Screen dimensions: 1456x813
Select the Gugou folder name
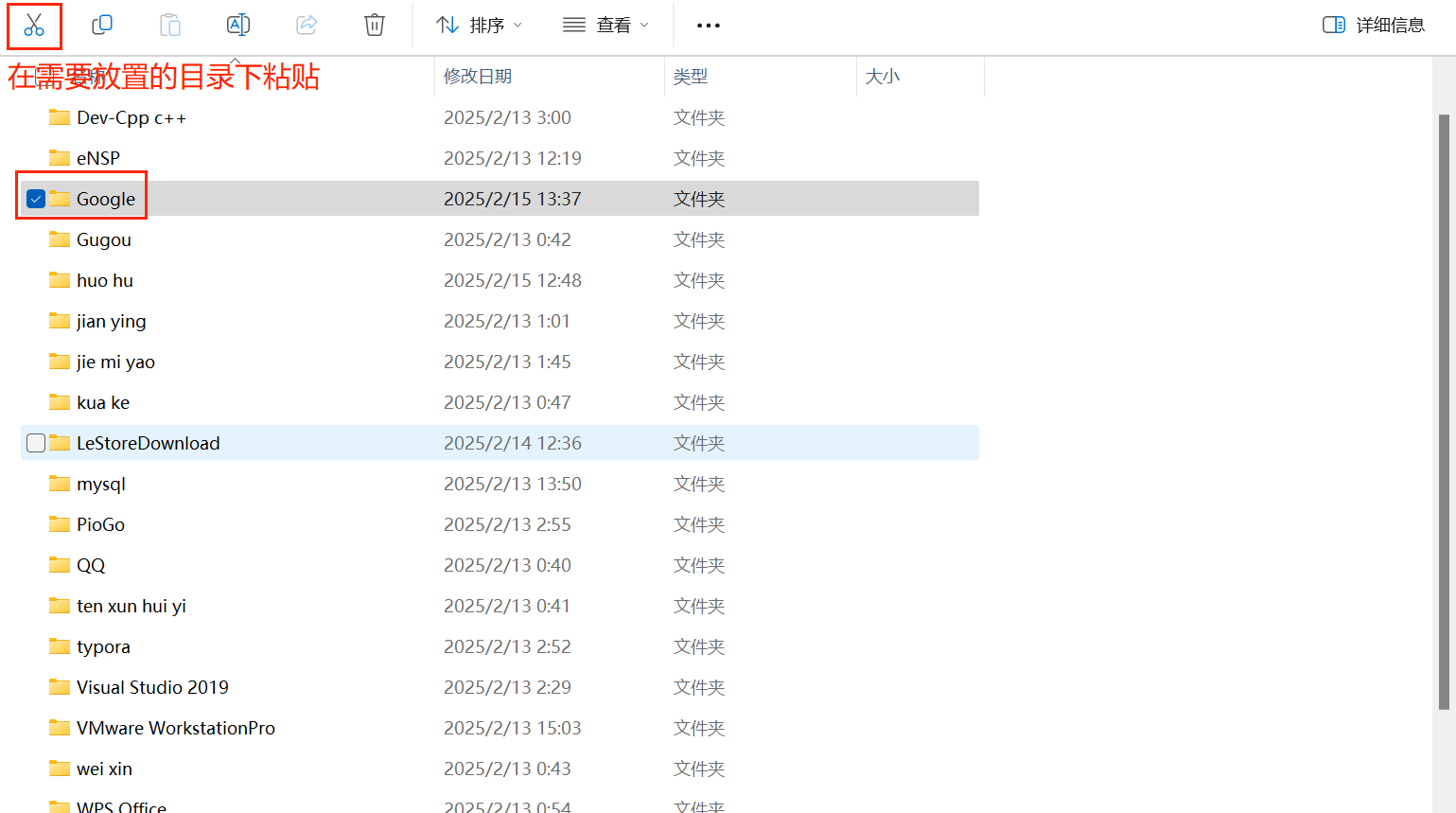click(104, 239)
